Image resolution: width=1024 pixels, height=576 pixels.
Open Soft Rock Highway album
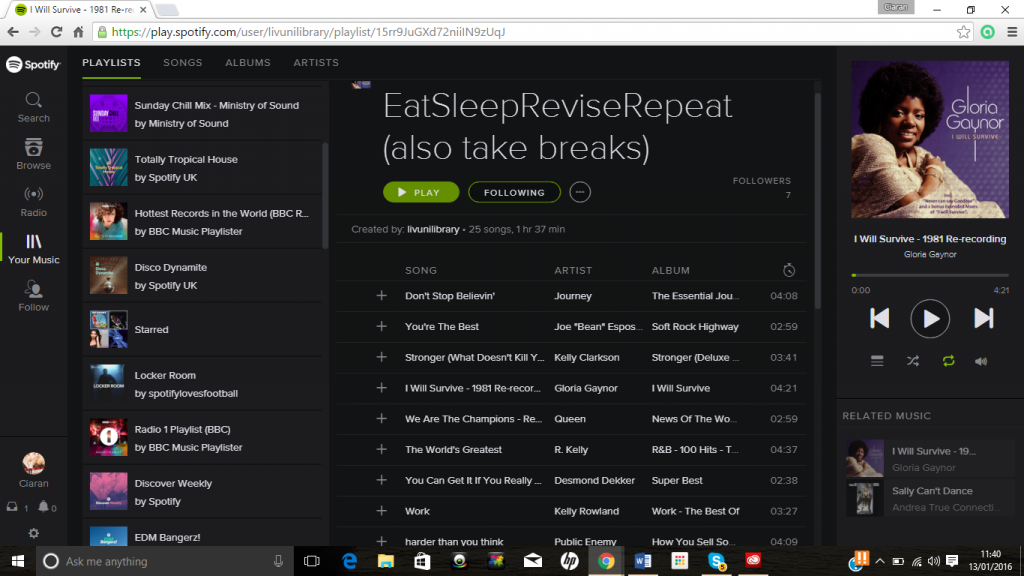click(x=695, y=327)
